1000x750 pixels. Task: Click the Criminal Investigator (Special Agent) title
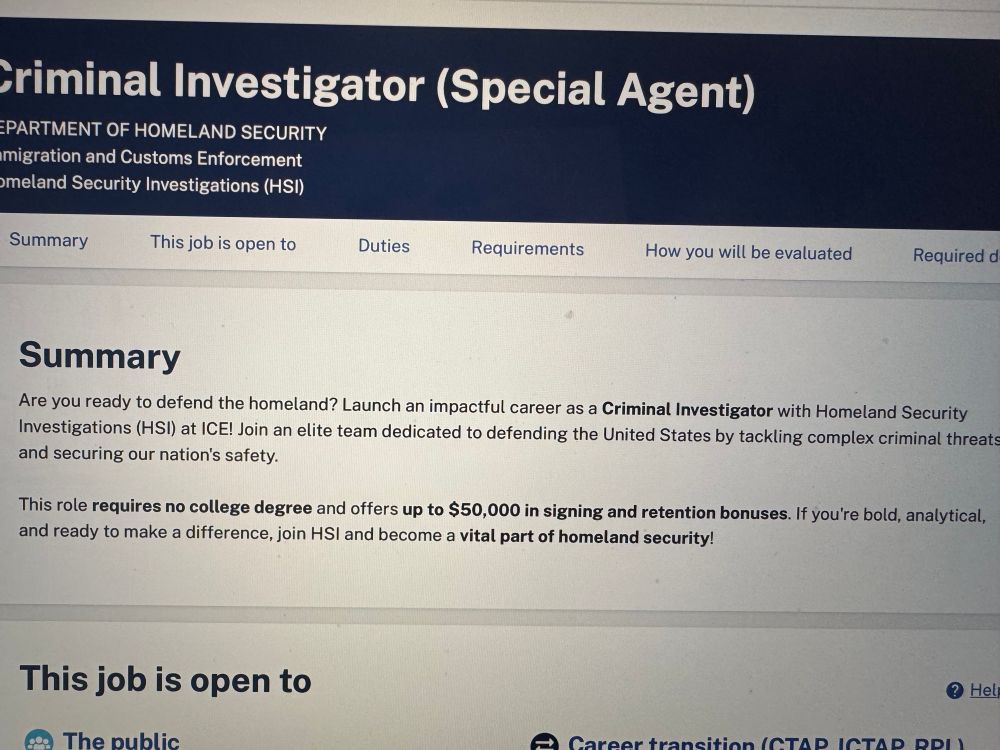pyautogui.click(x=376, y=85)
